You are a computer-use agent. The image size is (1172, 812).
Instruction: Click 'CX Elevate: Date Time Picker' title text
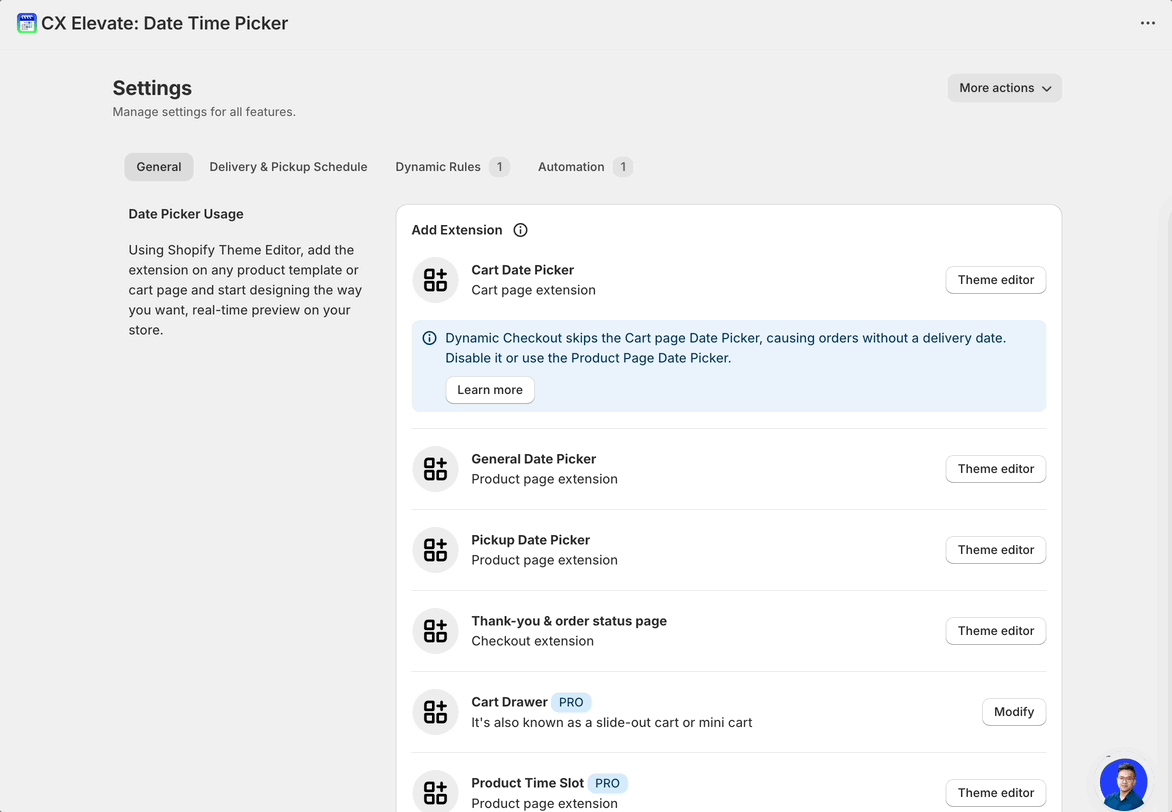click(164, 23)
